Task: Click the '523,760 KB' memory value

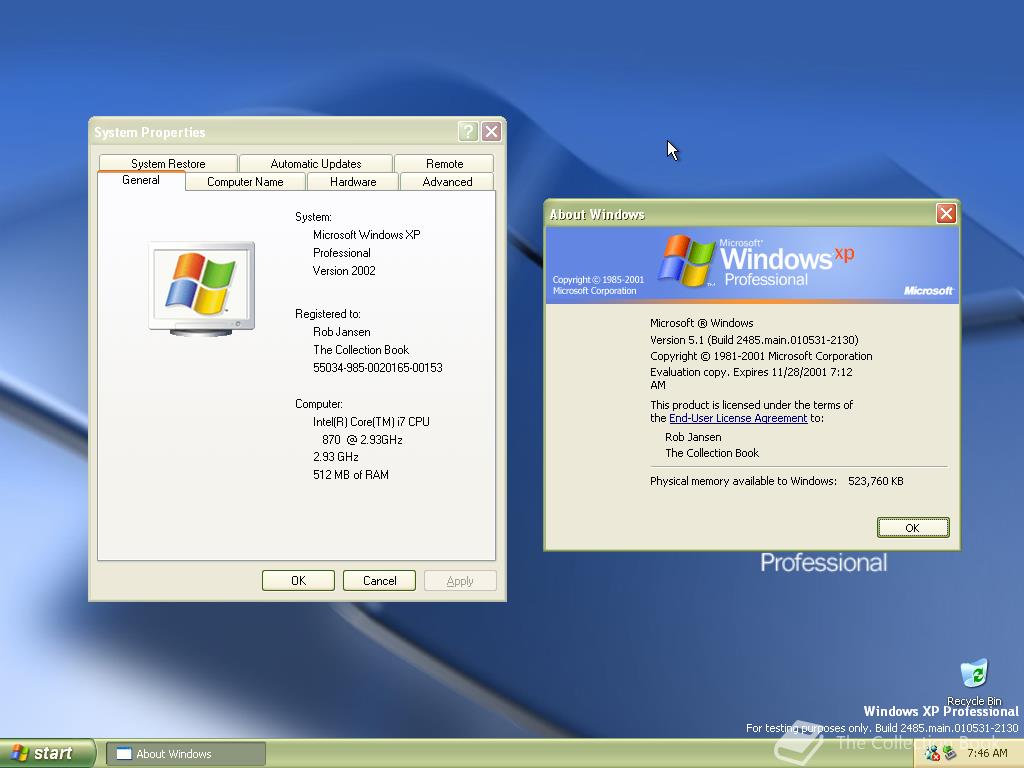Action: coord(876,481)
